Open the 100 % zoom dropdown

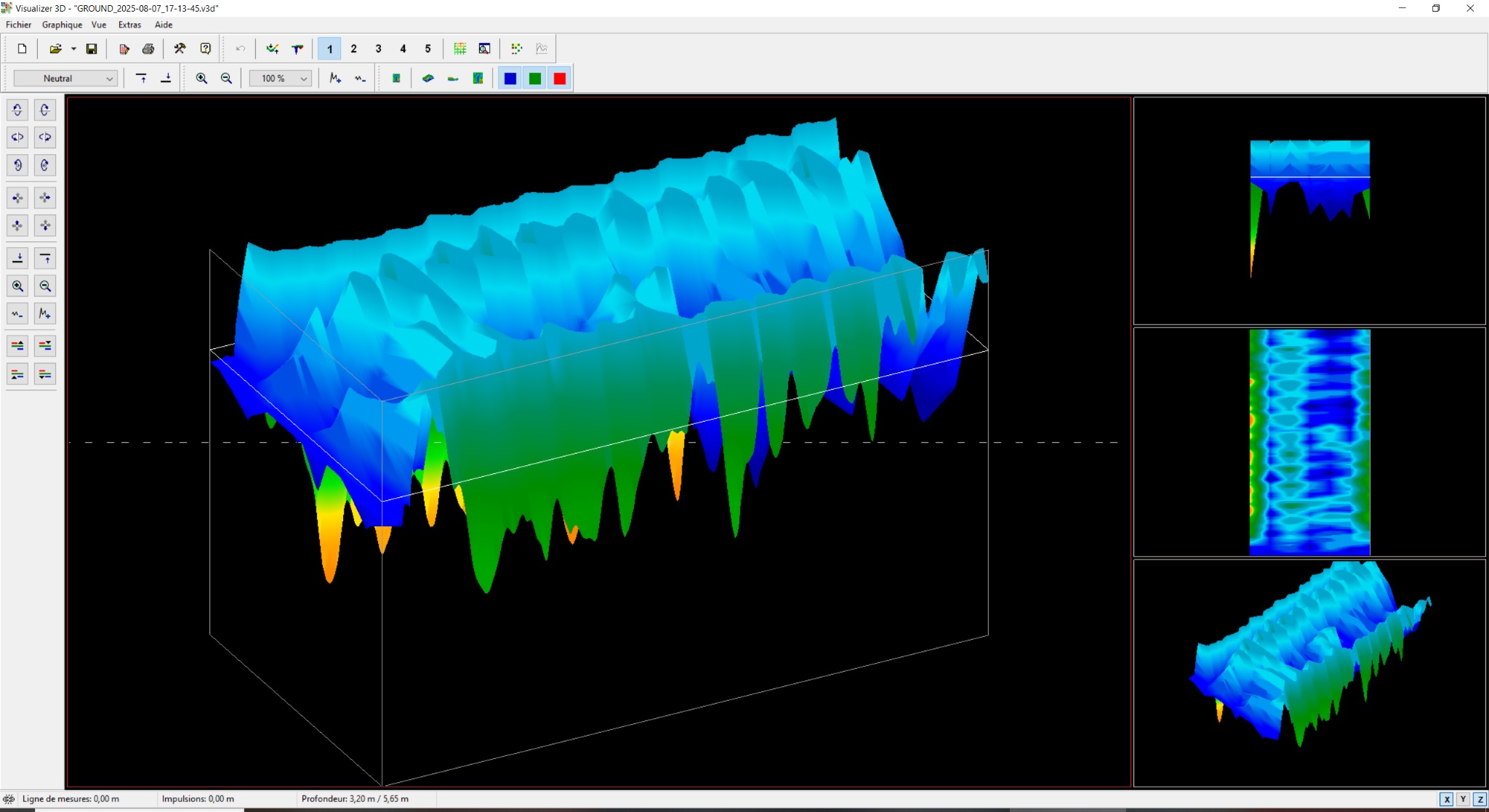(304, 79)
